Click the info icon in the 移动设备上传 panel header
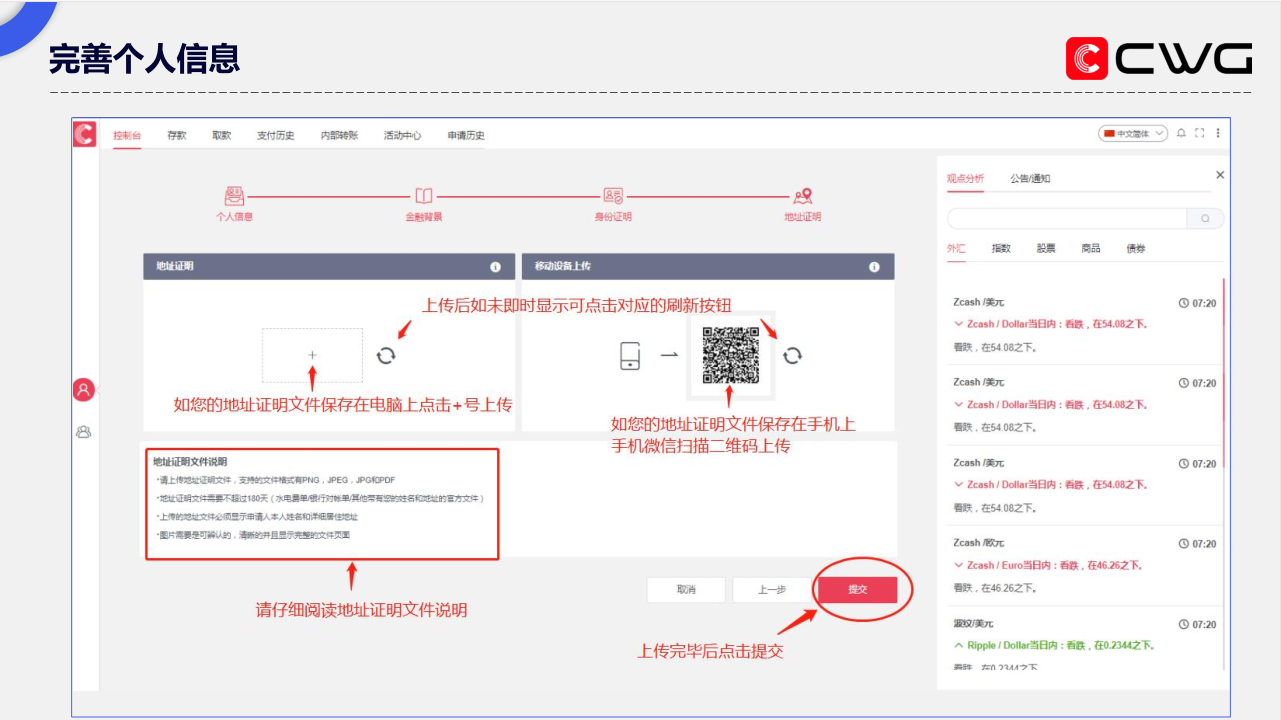 pyautogui.click(x=874, y=267)
